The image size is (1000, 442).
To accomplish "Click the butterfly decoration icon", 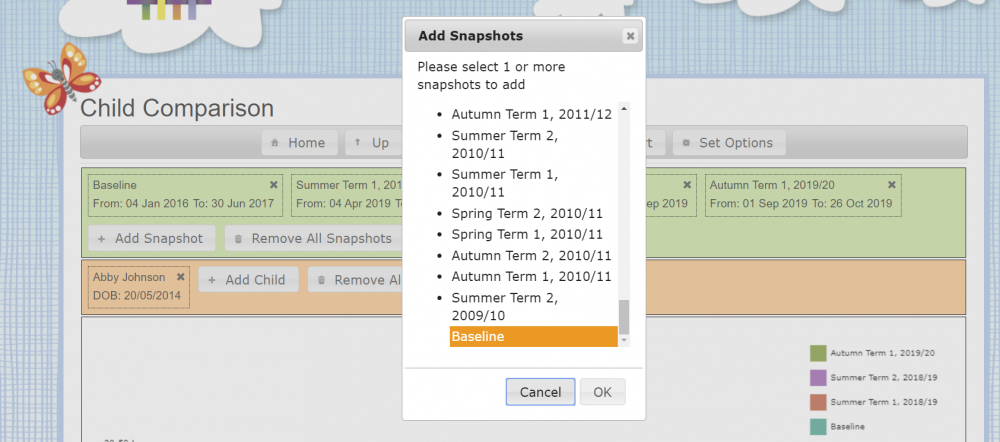I will [61, 79].
